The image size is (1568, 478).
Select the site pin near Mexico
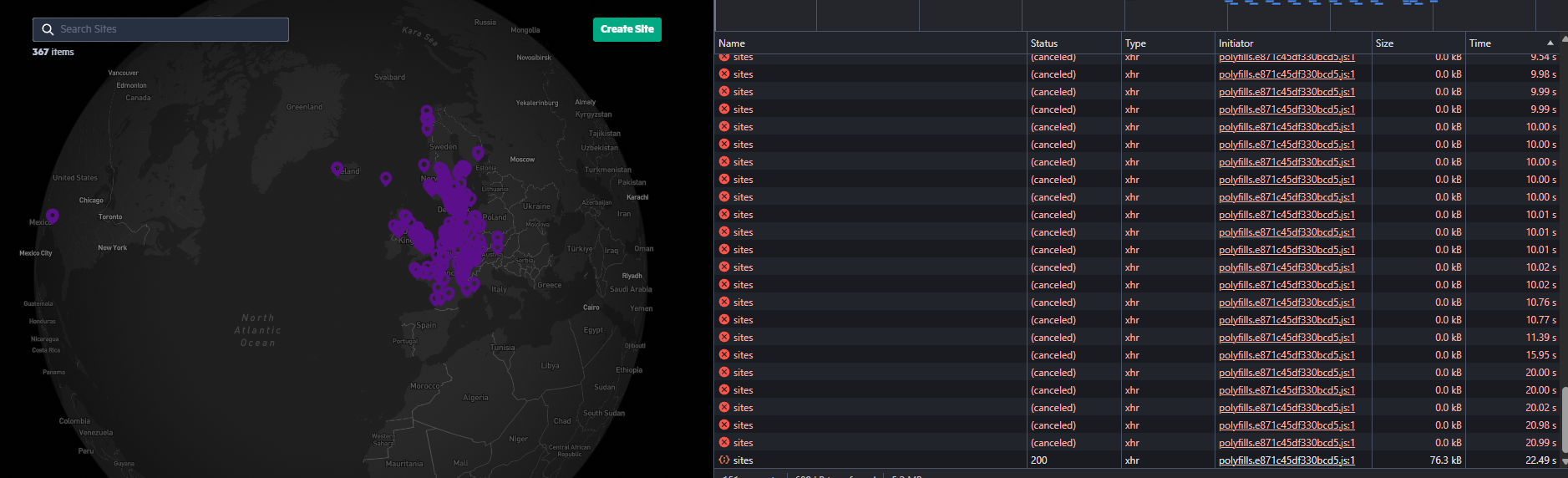[x=53, y=216]
